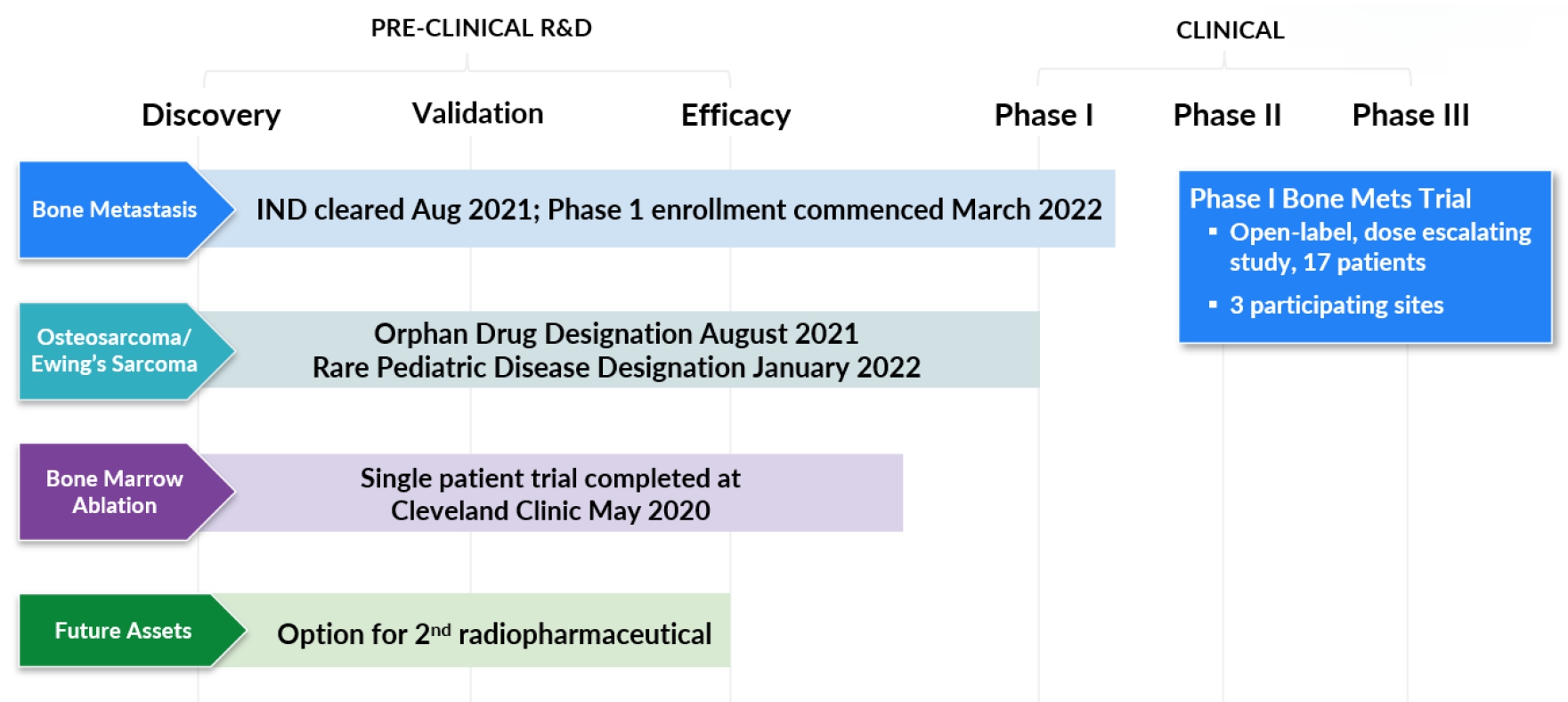Viewport: 1568px width, 702px height.
Task: Click the Rare Pediatric Disease Designation line
Action: pyautogui.click(x=616, y=367)
